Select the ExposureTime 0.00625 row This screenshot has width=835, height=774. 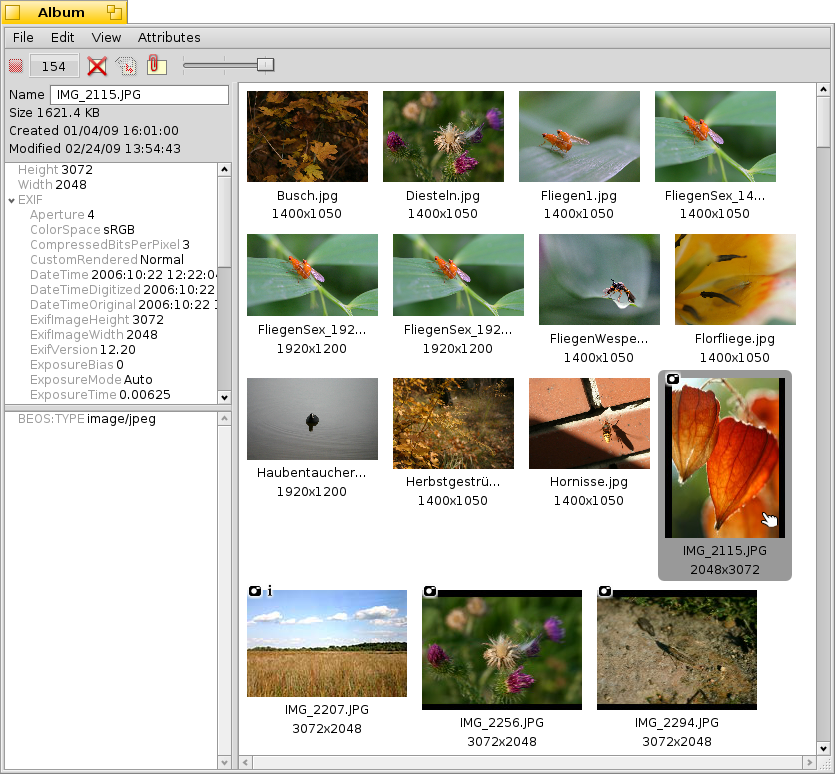100,395
